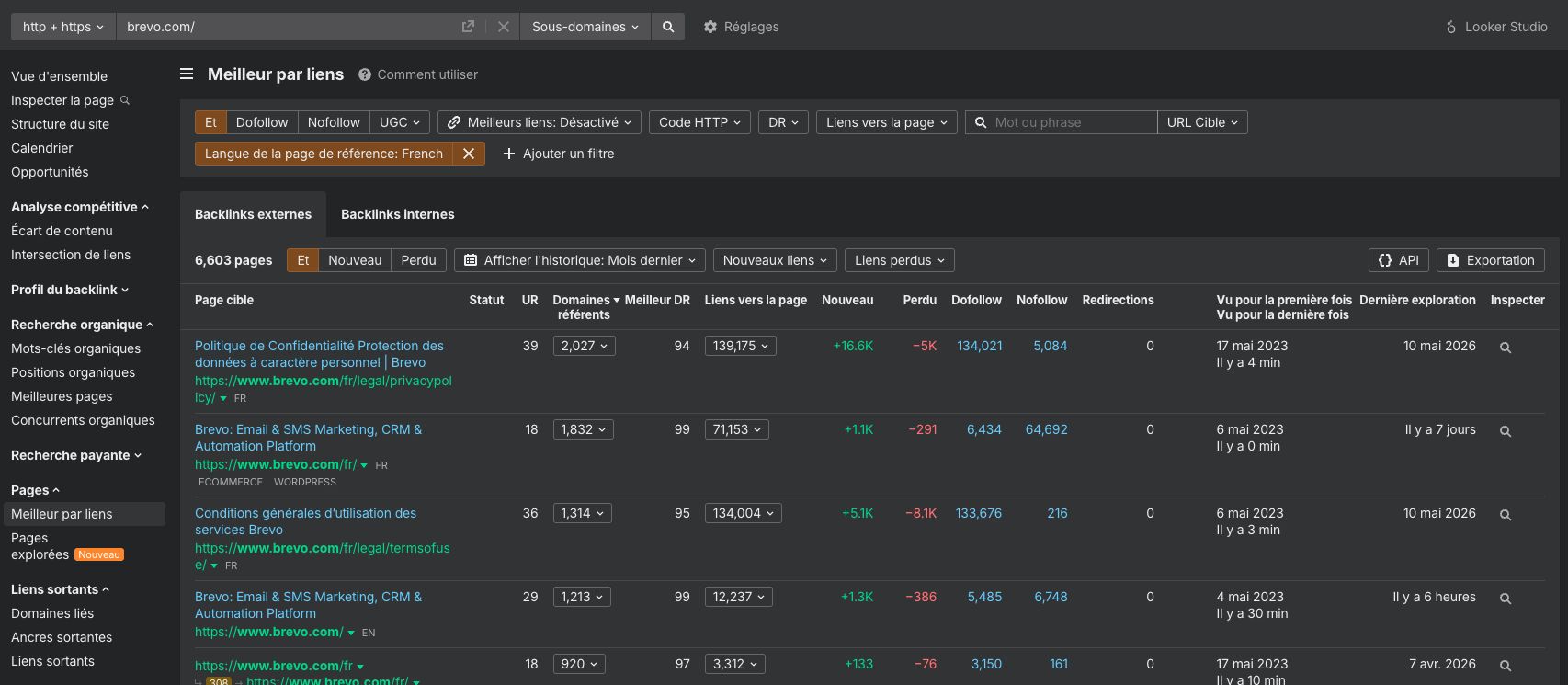Sort by Domaines référents column header
Viewport: 1568px width, 685px height.
[x=585, y=307]
